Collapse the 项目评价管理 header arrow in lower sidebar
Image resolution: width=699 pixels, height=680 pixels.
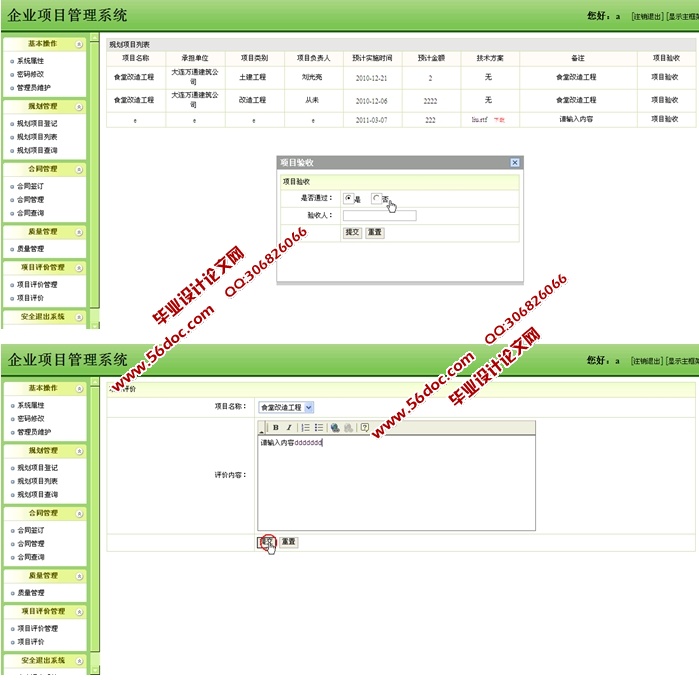point(79,612)
